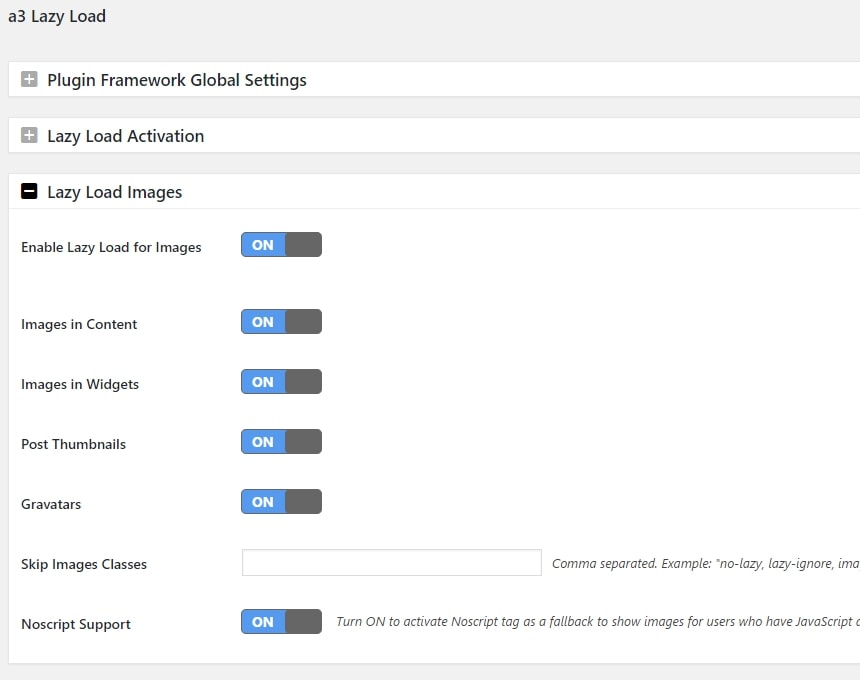Image resolution: width=860 pixels, height=680 pixels.
Task: Expand Plugin Framework Global Settings plus icon
Action: (29, 80)
